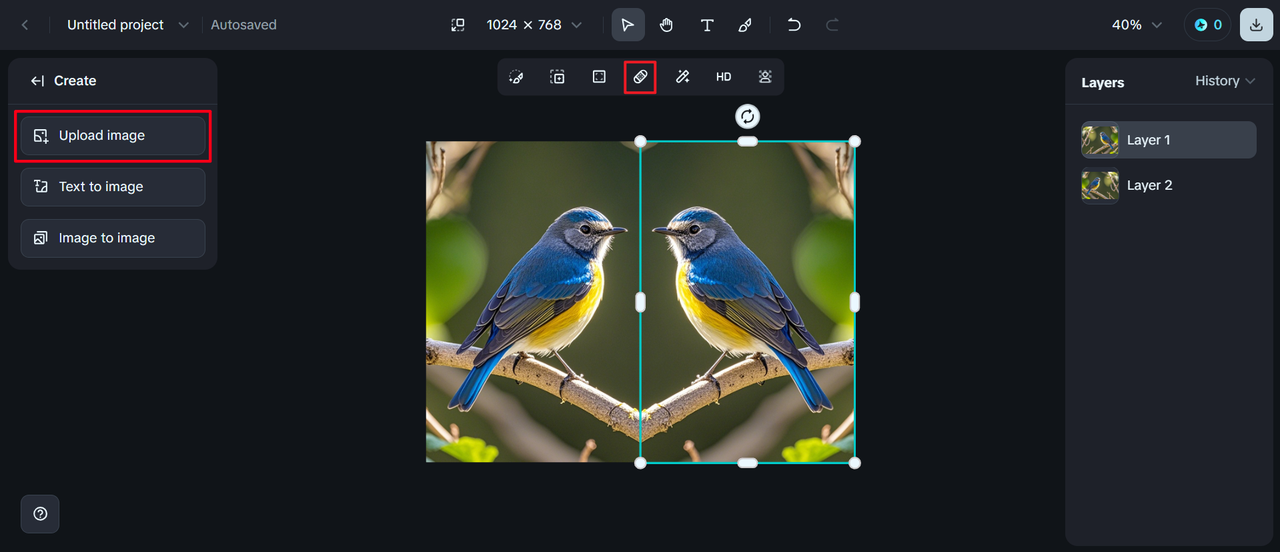Image resolution: width=1280 pixels, height=552 pixels.
Task: Click the selected right bird image
Action: [x=747, y=301]
